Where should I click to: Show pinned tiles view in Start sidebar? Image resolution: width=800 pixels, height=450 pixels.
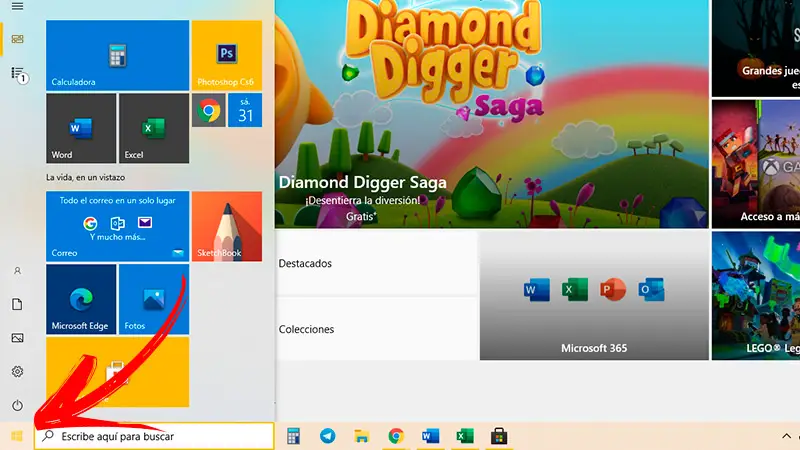(17, 39)
